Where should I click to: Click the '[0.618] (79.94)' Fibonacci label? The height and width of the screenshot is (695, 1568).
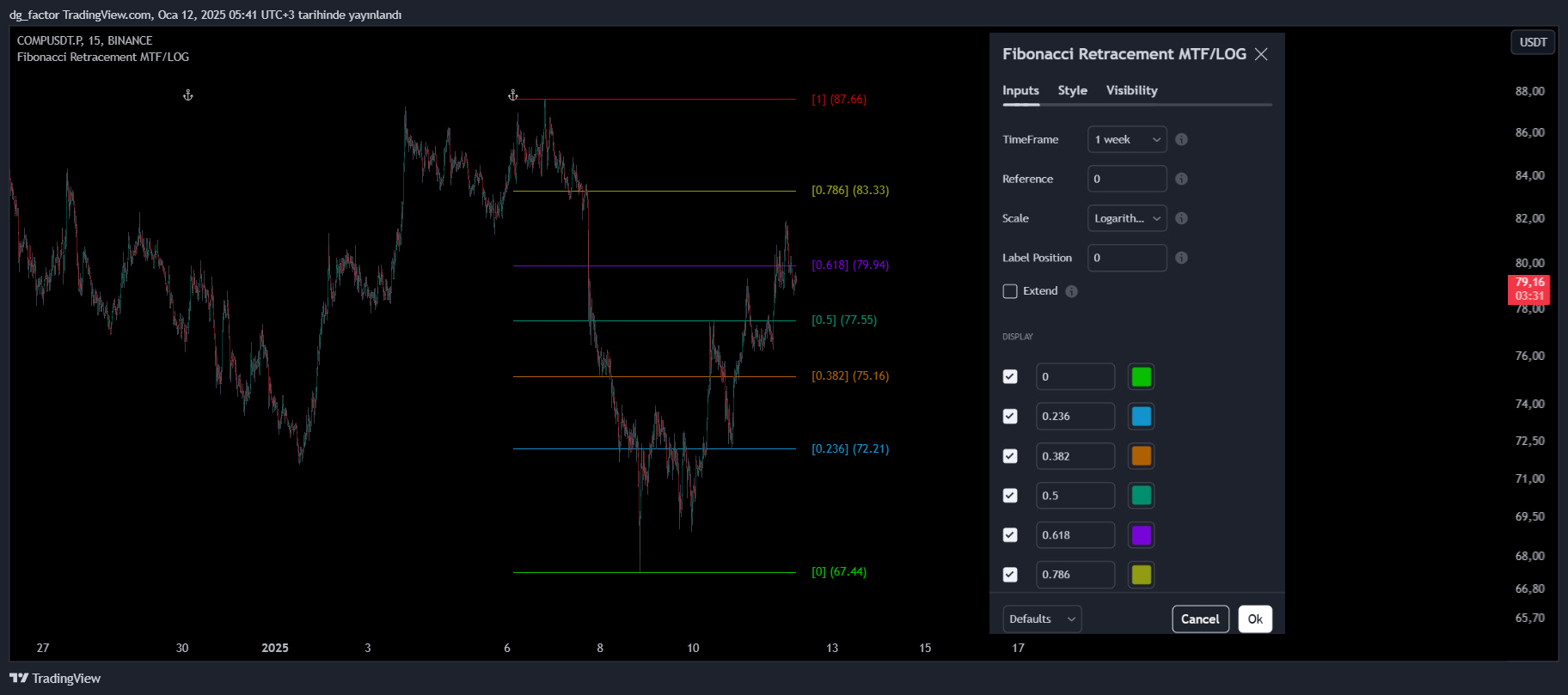[850, 265]
